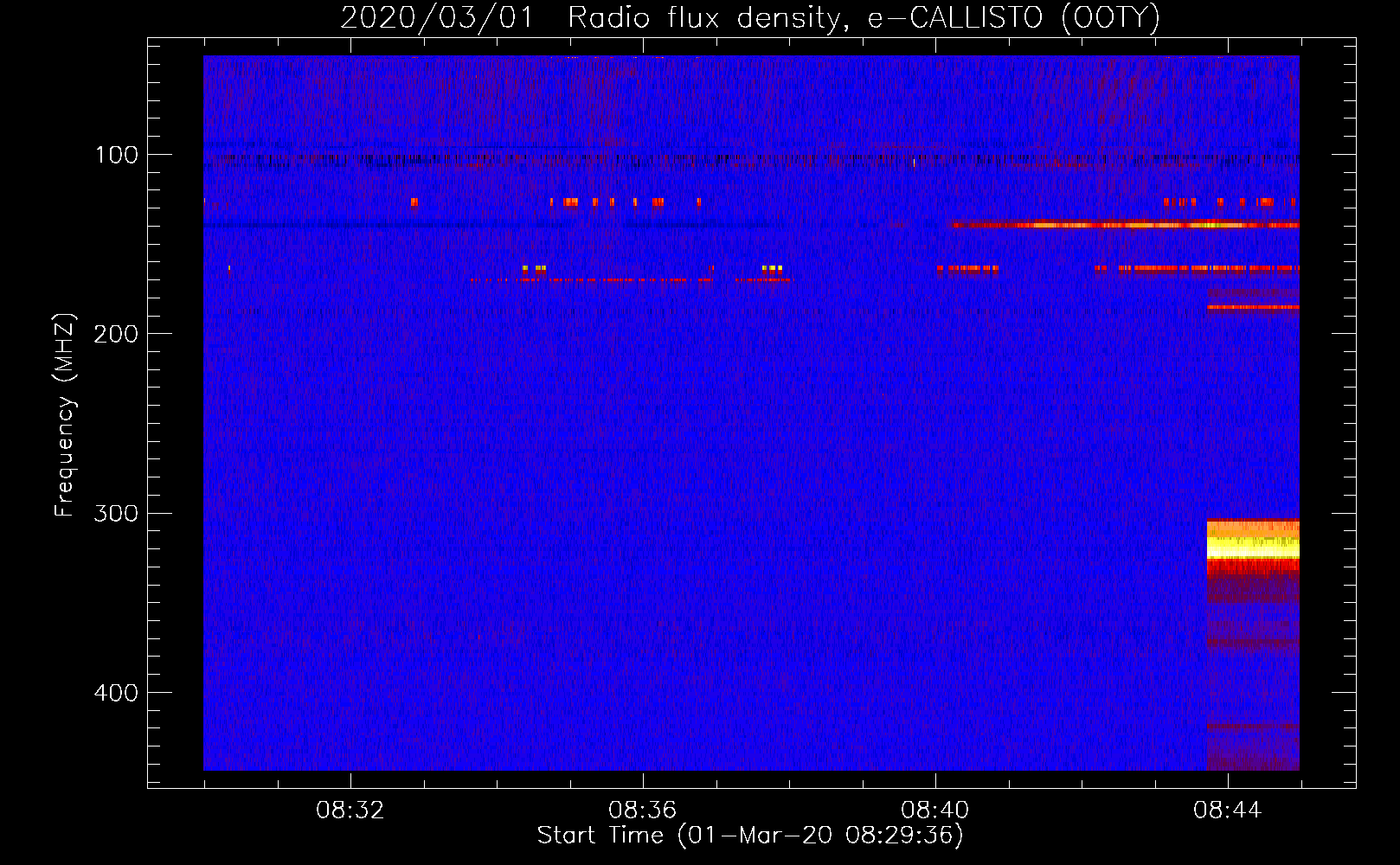Click the 200 frequency tick label
1400x865 pixels.
(116, 334)
